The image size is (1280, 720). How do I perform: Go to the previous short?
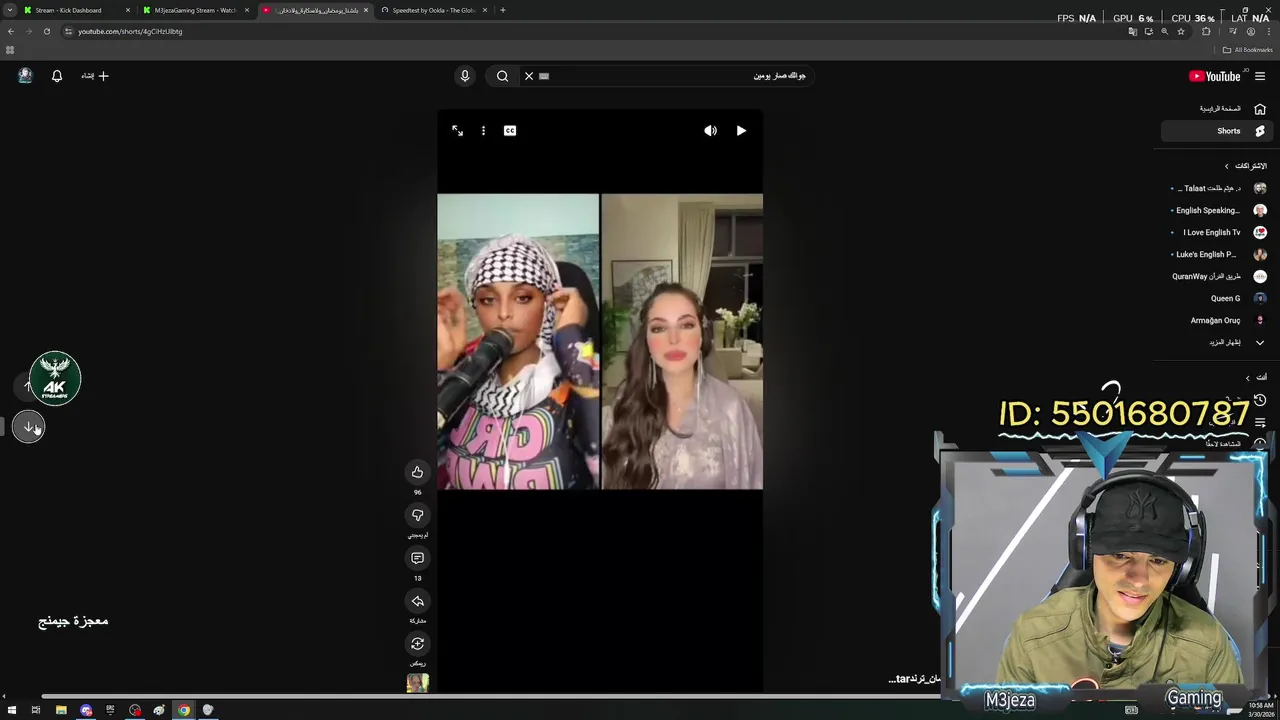click(x=27, y=385)
